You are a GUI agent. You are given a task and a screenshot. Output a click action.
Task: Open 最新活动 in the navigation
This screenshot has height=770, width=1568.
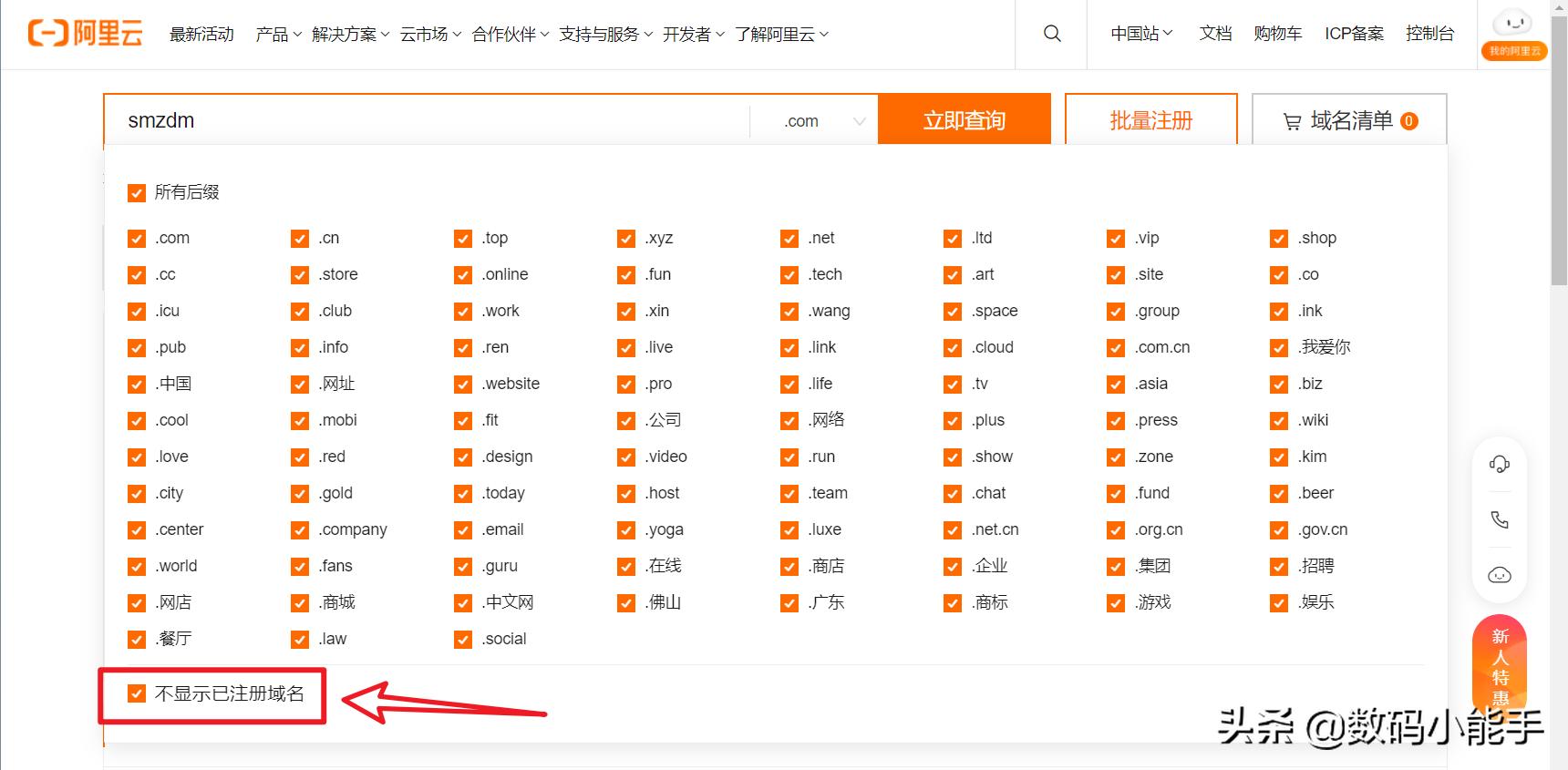pyautogui.click(x=201, y=35)
